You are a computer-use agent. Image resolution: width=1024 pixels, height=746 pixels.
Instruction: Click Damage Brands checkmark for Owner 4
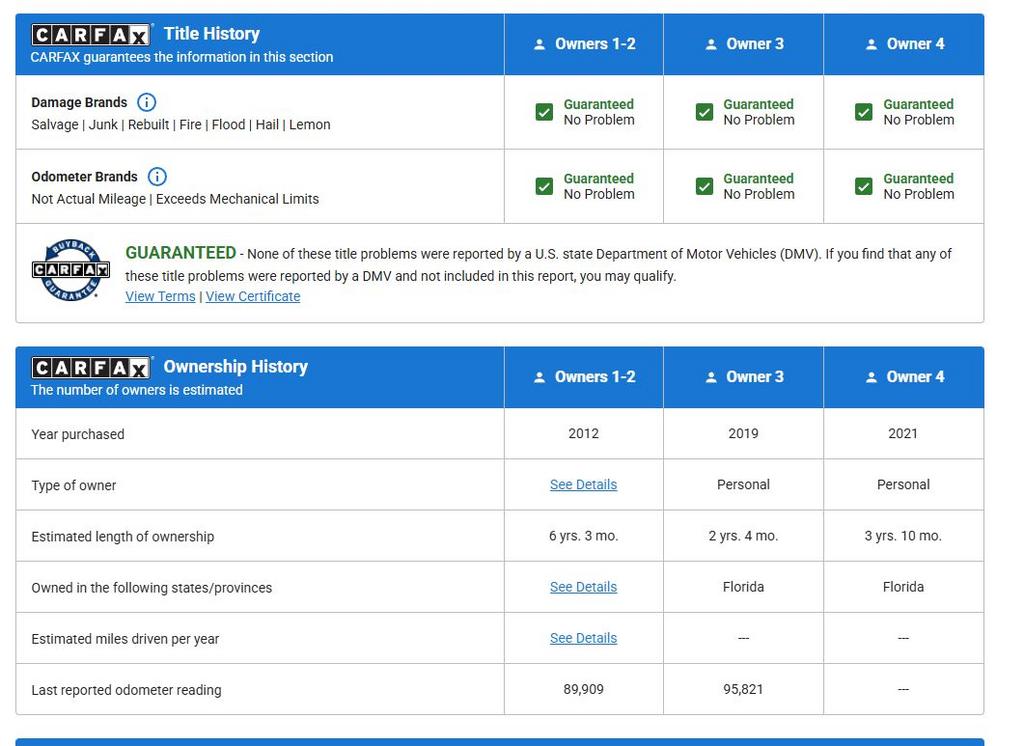pyautogui.click(x=864, y=112)
